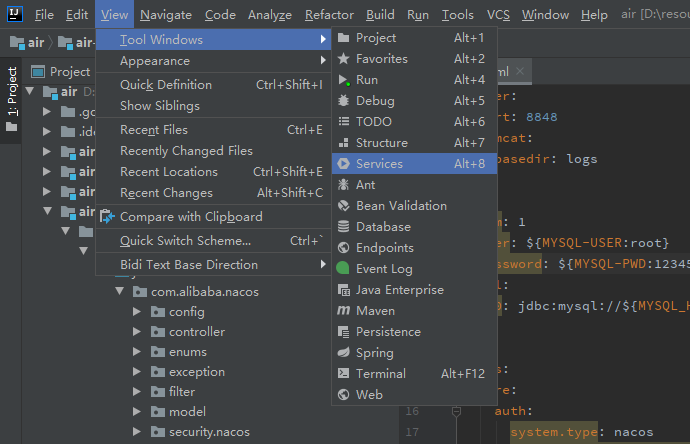Click the Debug bug icon
Image resolution: width=690 pixels, height=444 pixels.
344,101
